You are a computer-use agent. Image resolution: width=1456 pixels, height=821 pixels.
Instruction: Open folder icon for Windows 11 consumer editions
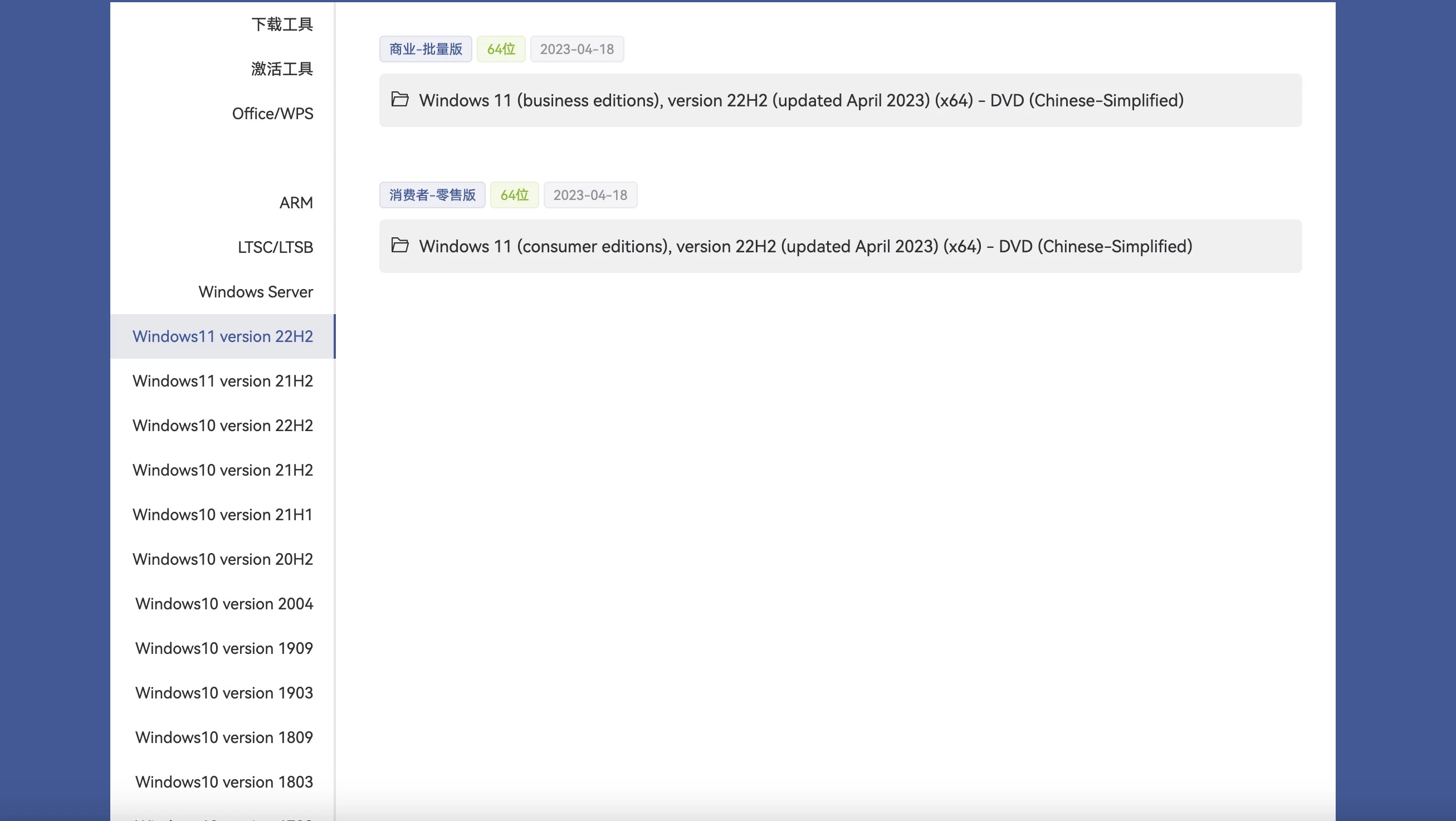click(399, 246)
